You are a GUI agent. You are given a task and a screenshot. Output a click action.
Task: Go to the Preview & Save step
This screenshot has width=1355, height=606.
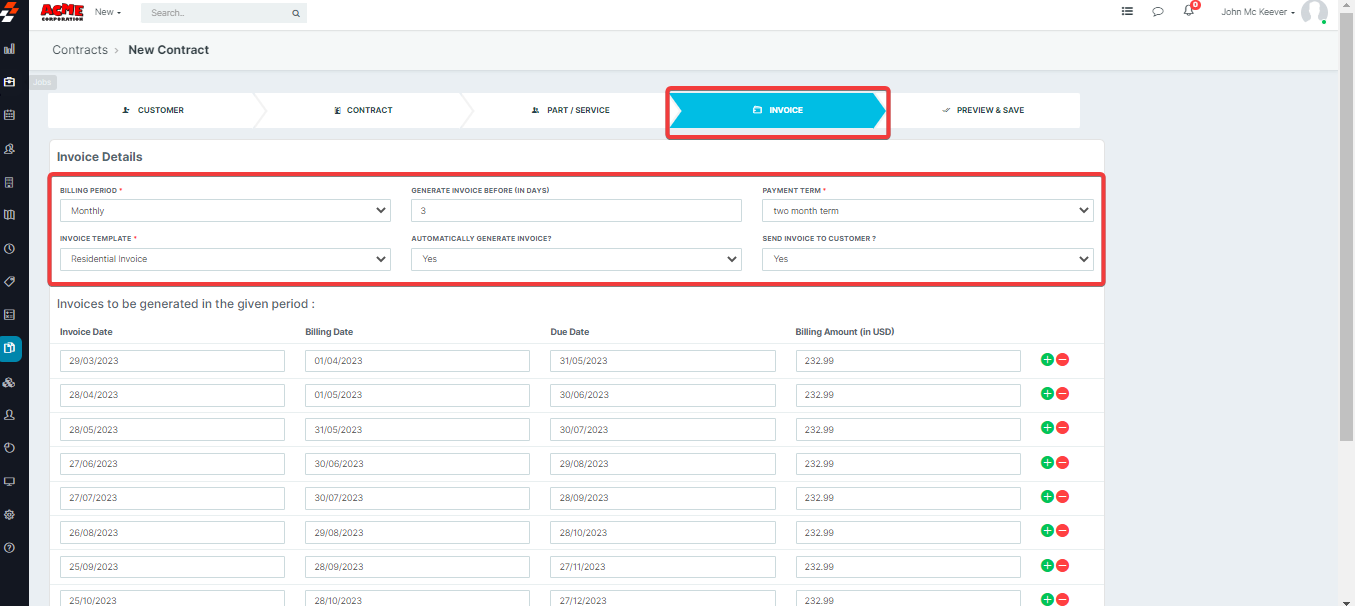(983, 110)
